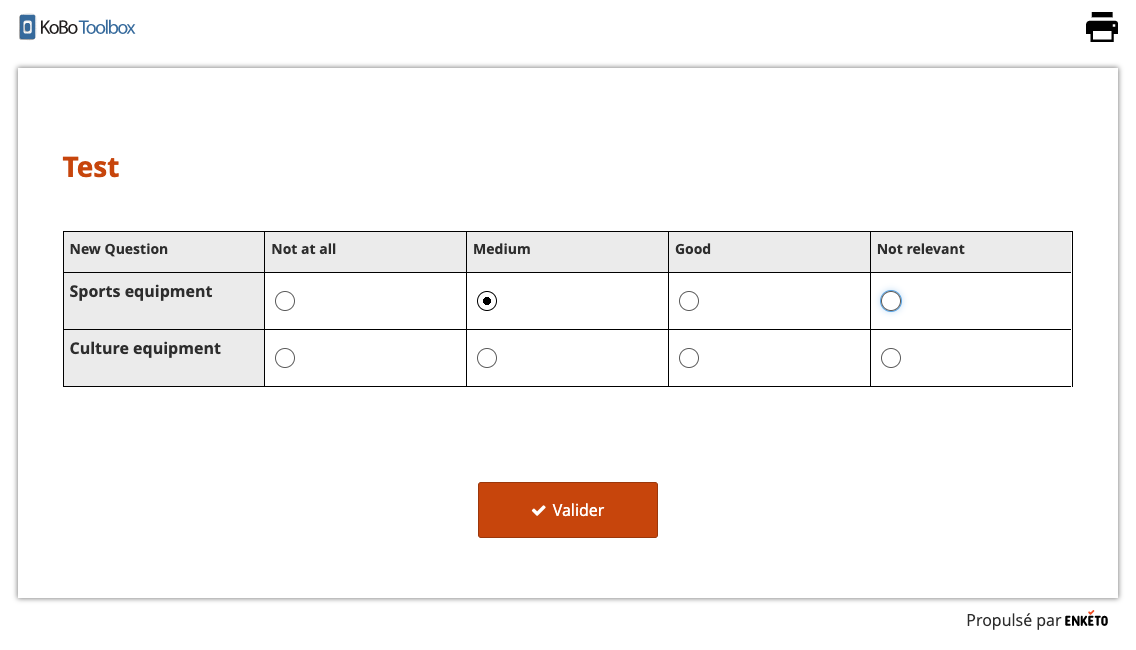Click the 'Sports equipment' row label

coord(141,292)
